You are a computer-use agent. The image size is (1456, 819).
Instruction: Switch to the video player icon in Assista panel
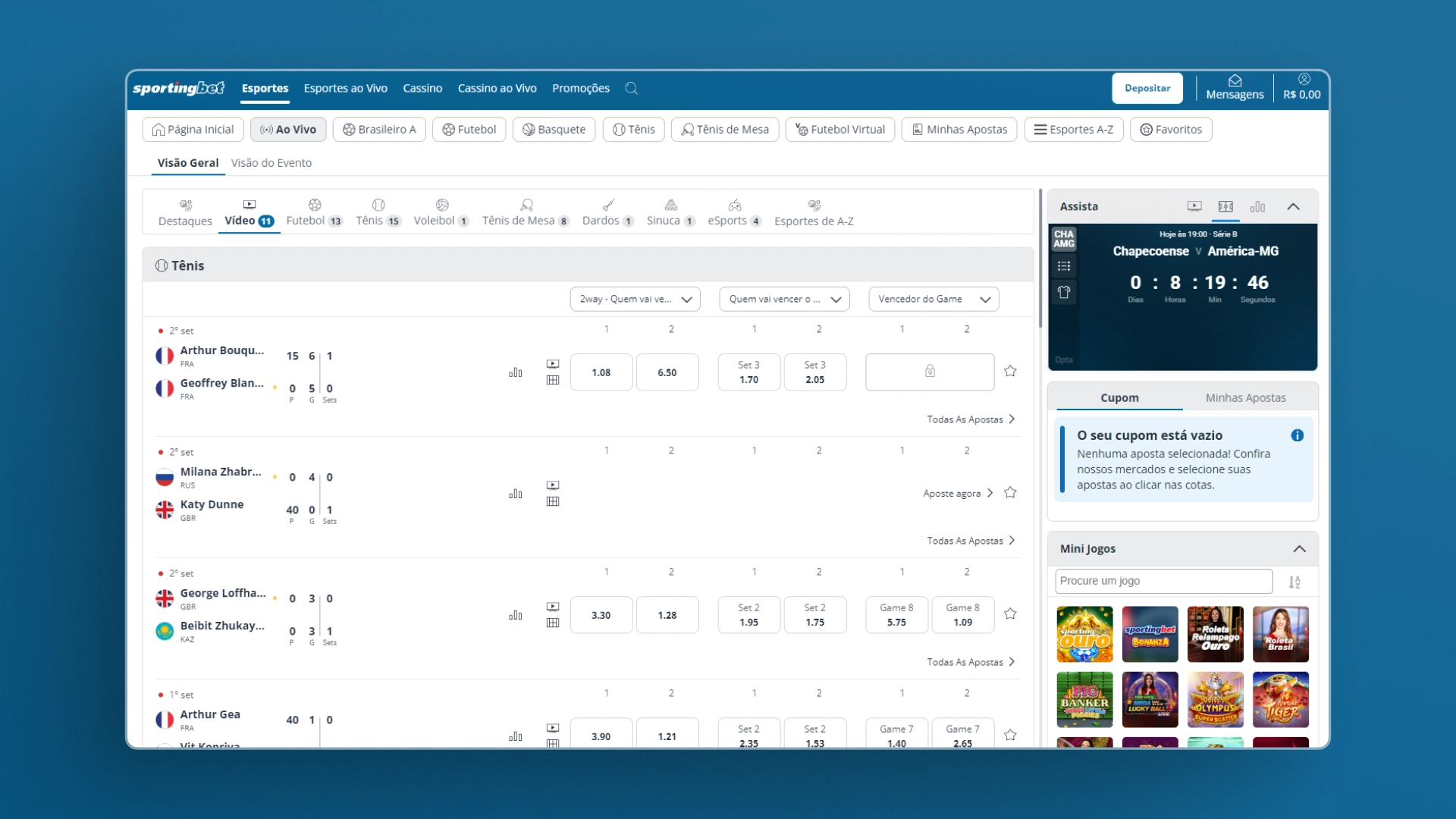pos(1194,206)
